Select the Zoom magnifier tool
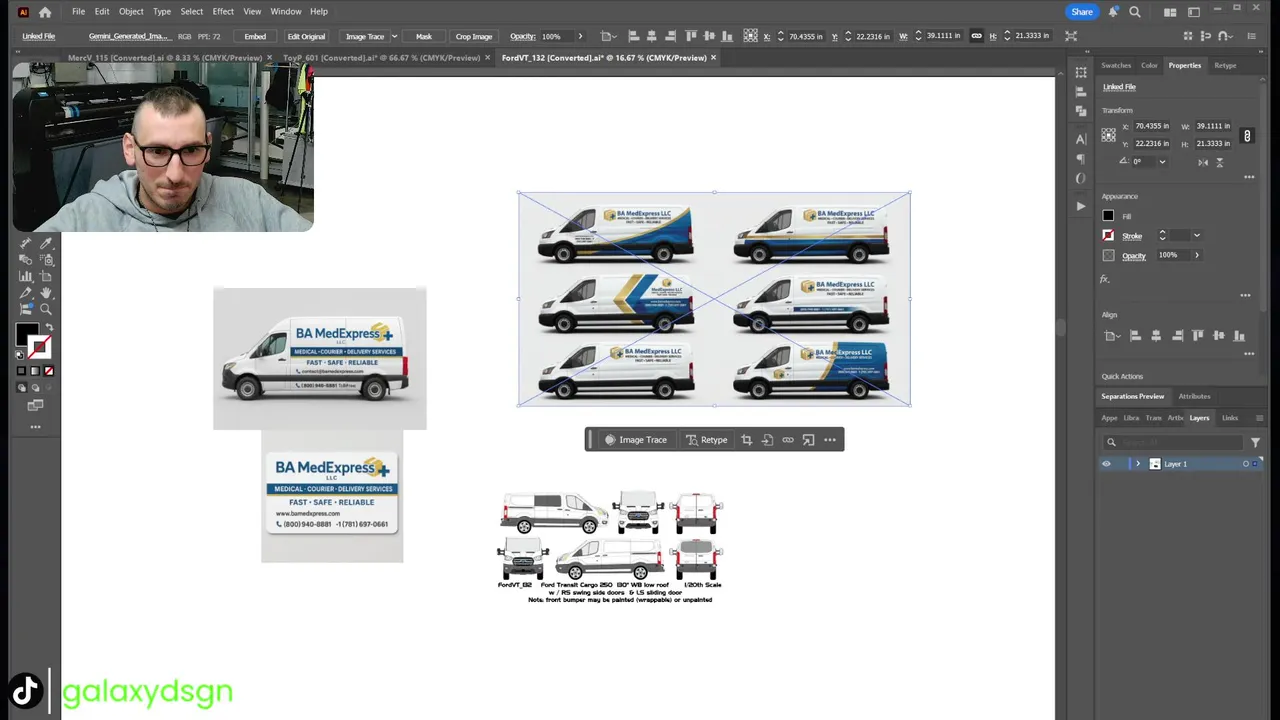The image size is (1280, 720). (x=46, y=309)
